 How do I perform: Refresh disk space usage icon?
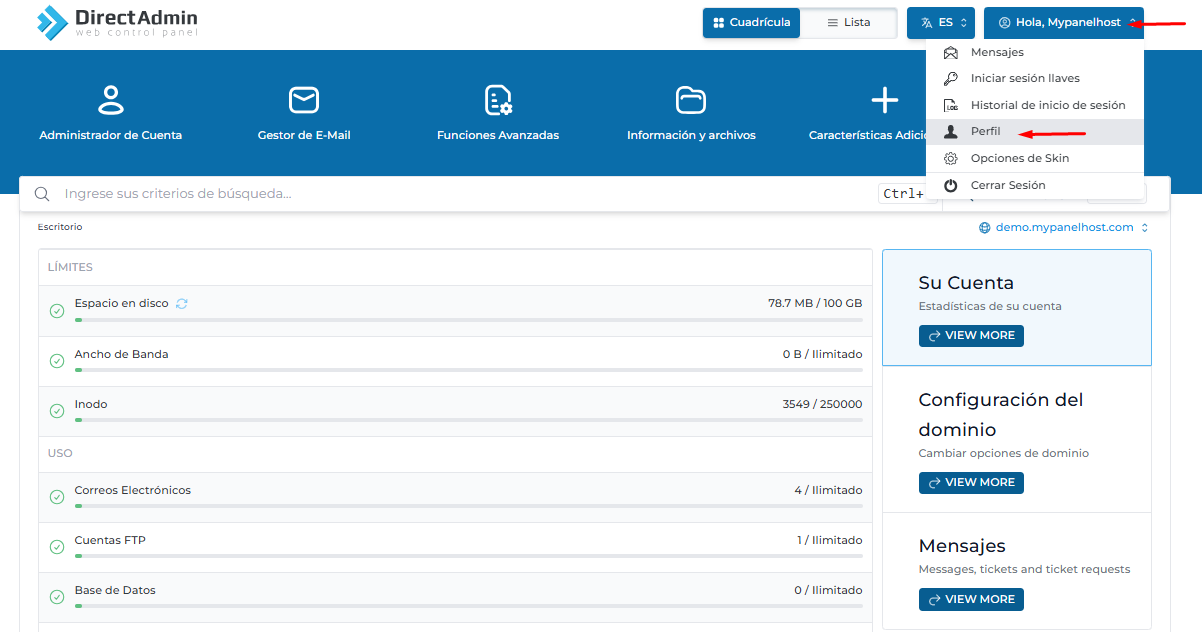pos(182,304)
